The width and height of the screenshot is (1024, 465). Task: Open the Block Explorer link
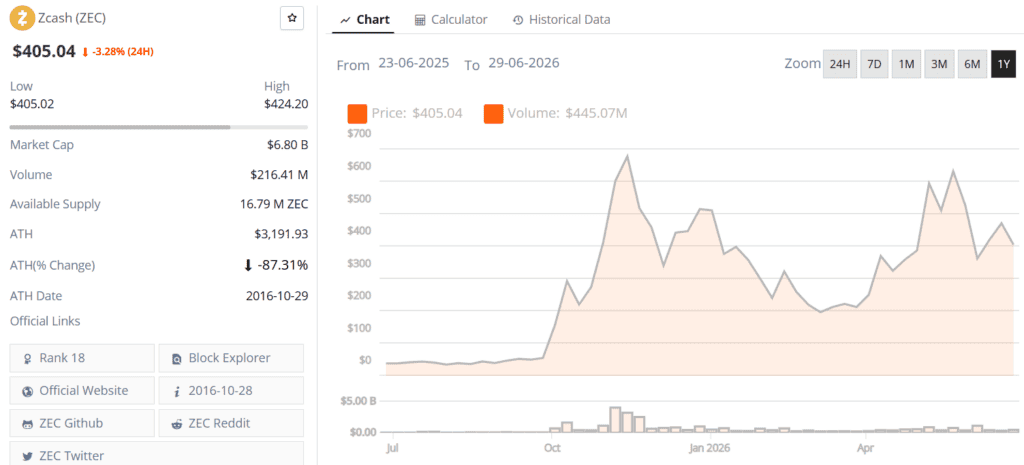[231, 358]
